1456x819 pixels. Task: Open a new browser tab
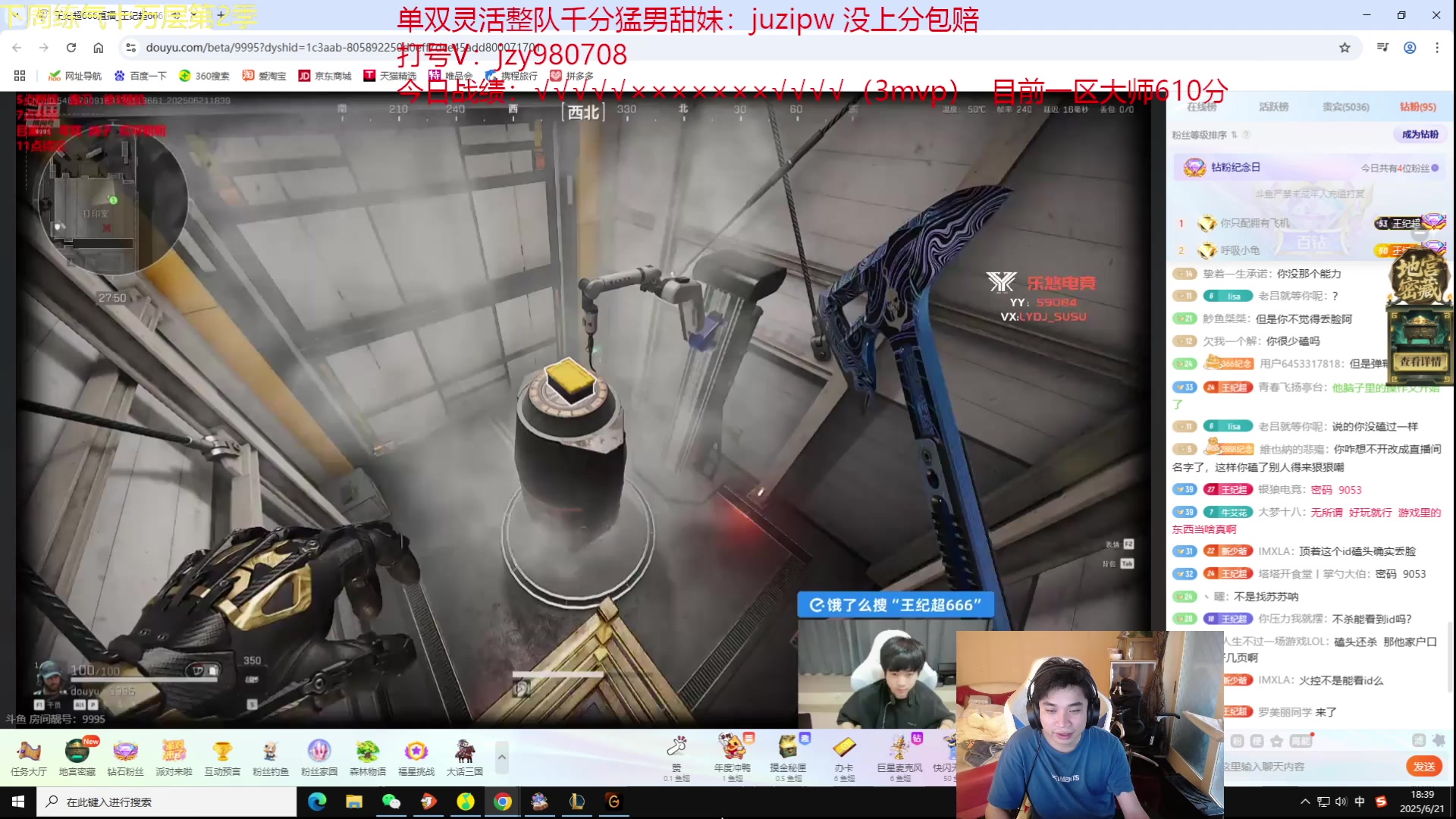[x=221, y=14]
